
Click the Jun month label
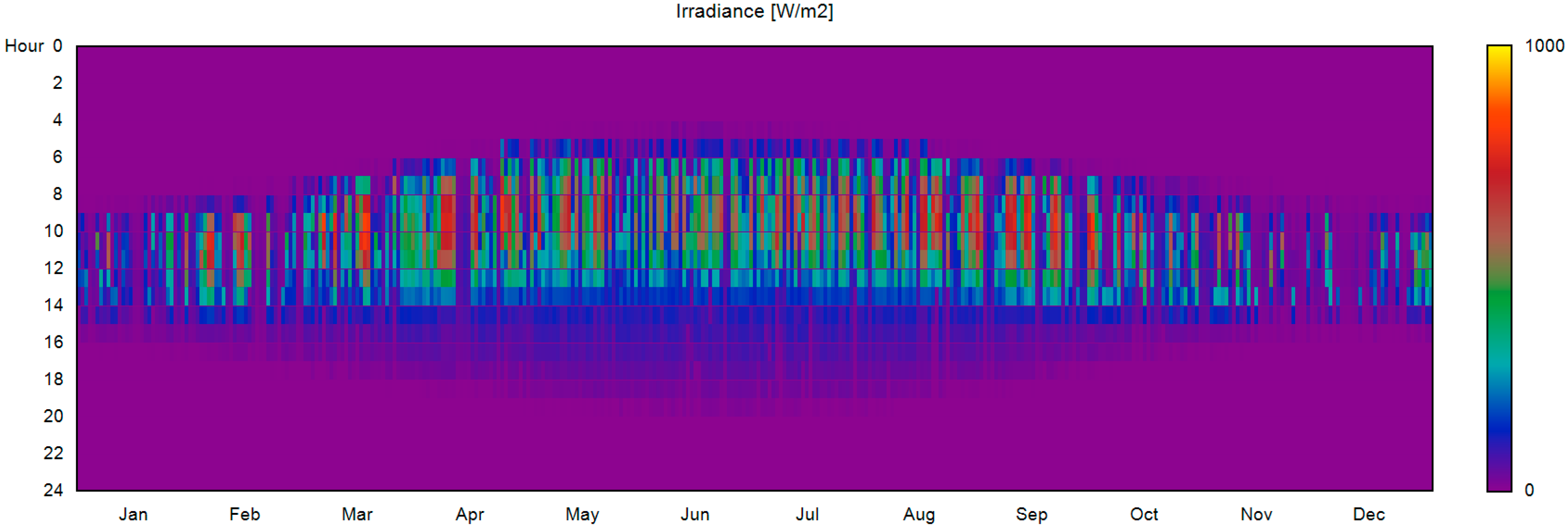click(695, 514)
